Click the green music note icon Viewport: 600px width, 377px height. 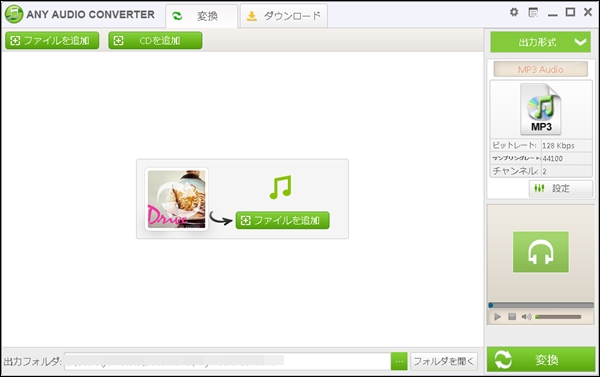280,187
